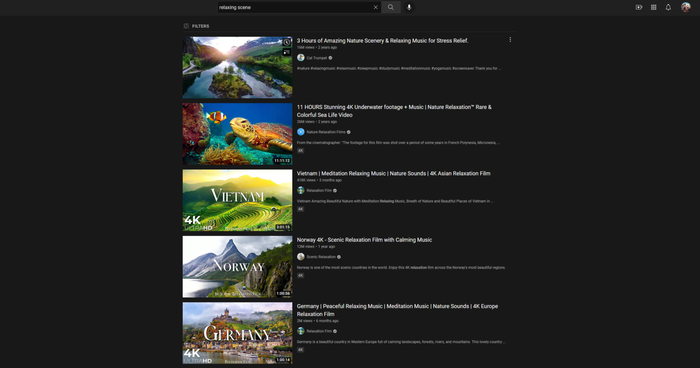Click the 4K badge under the Norway video

[300, 276]
